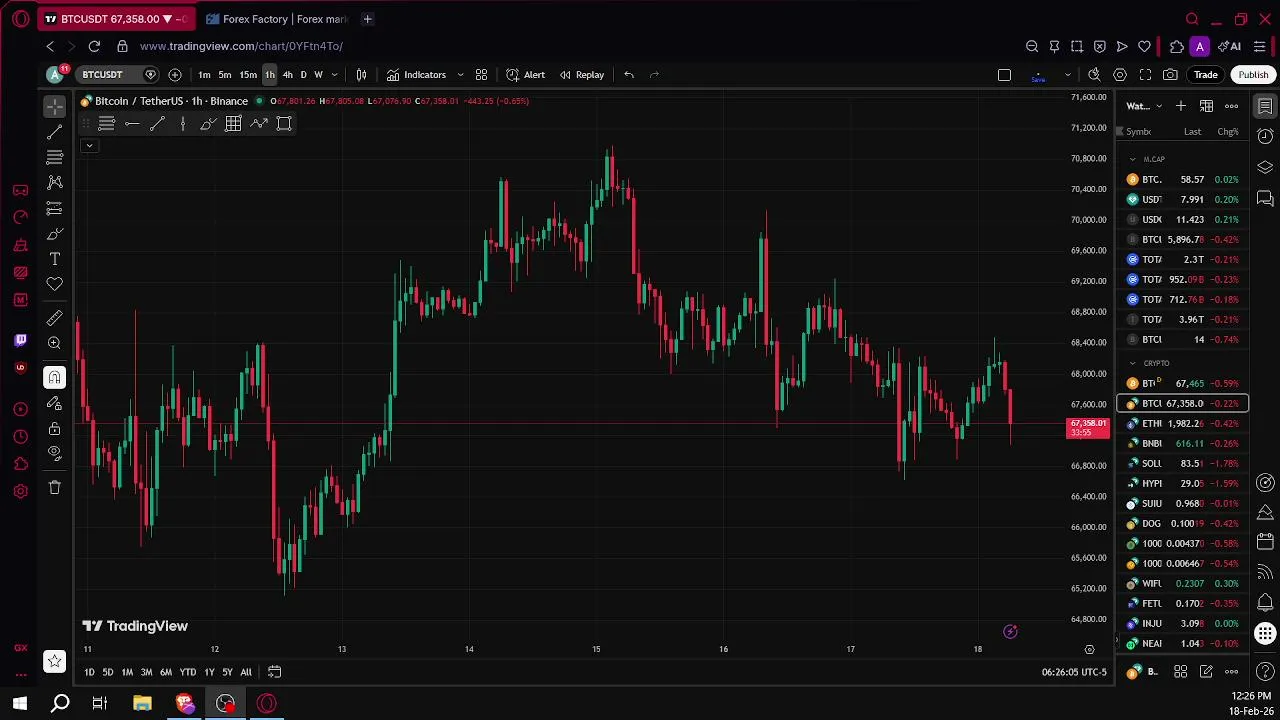Switch to 1m timeframe

tap(204, 75)
